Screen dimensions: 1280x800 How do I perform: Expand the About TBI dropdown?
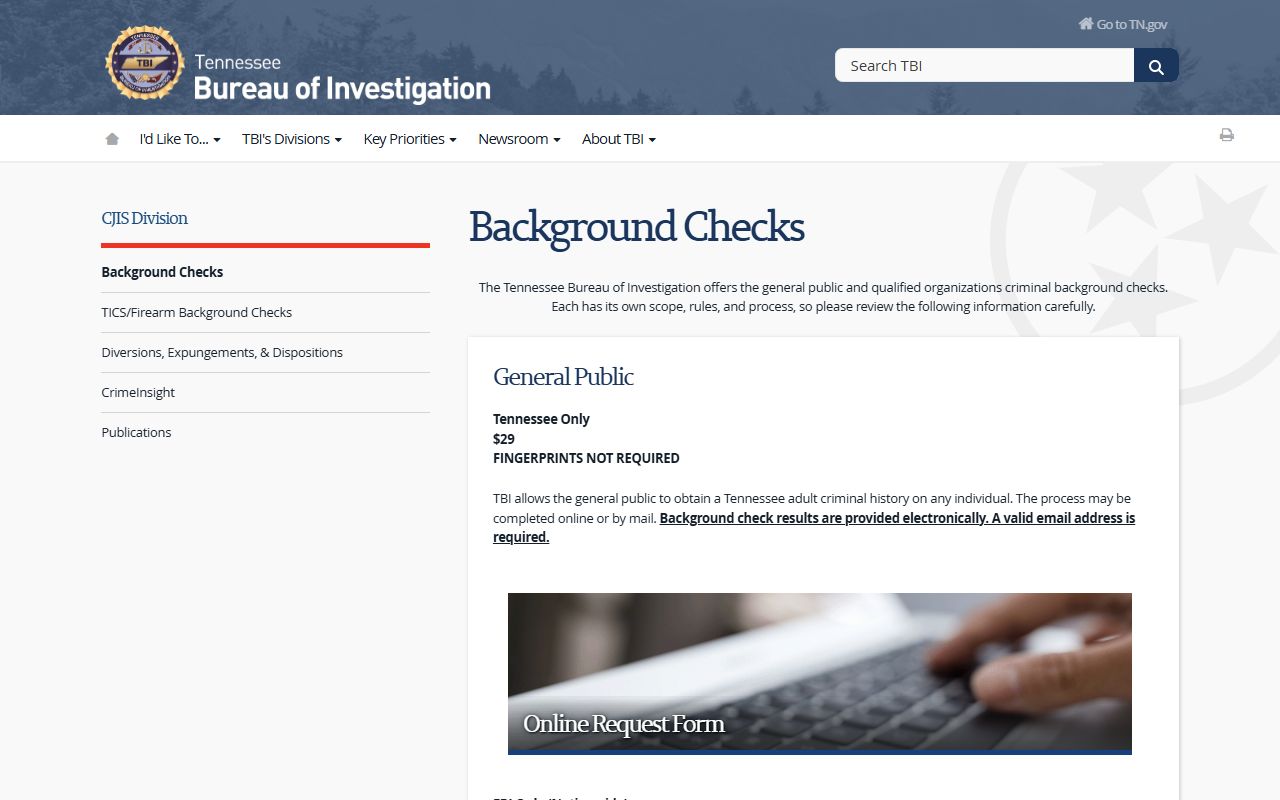[x=618, y=139]
